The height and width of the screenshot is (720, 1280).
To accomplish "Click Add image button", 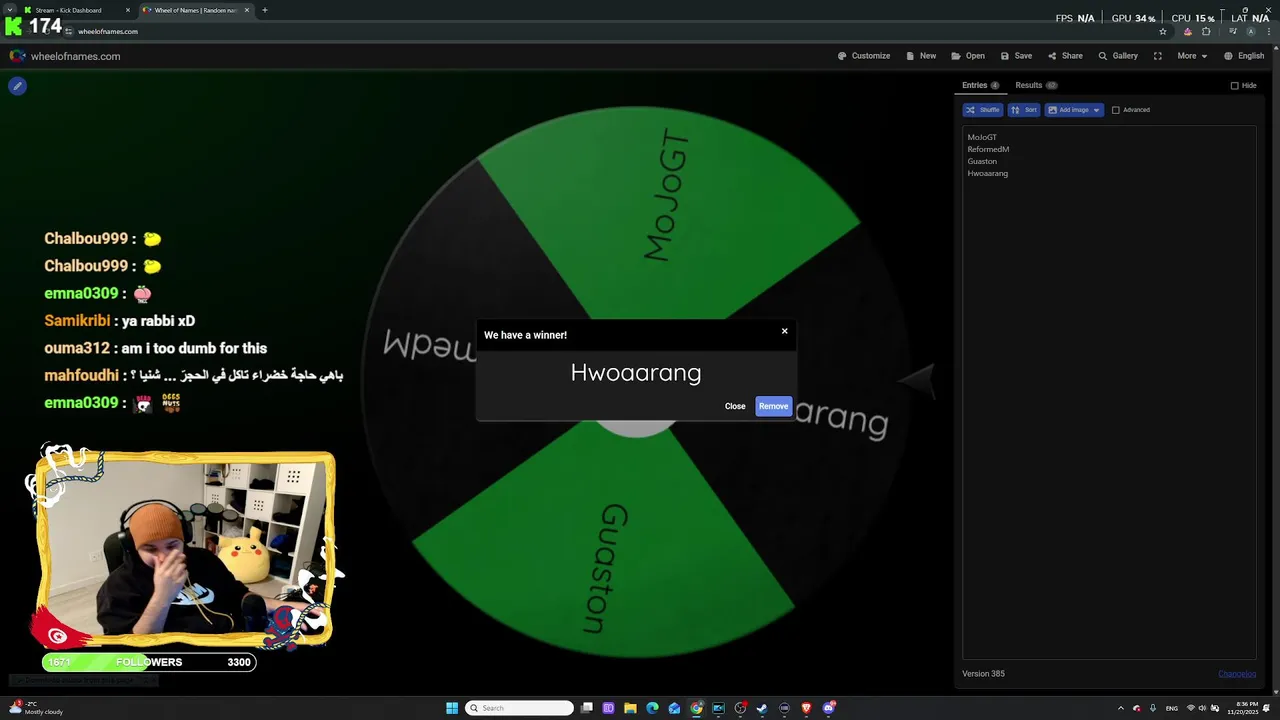I will pos(1067,110).
